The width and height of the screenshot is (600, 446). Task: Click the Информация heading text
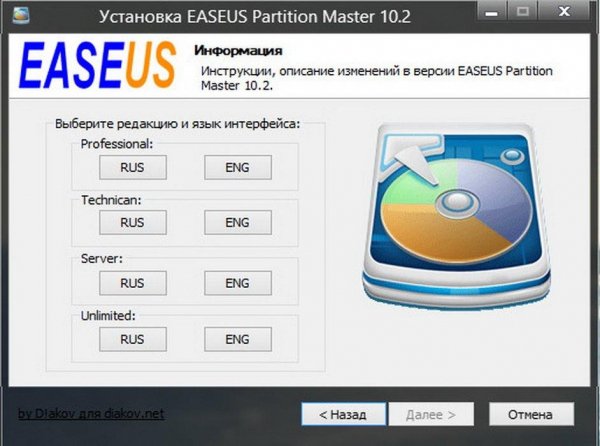238,50
